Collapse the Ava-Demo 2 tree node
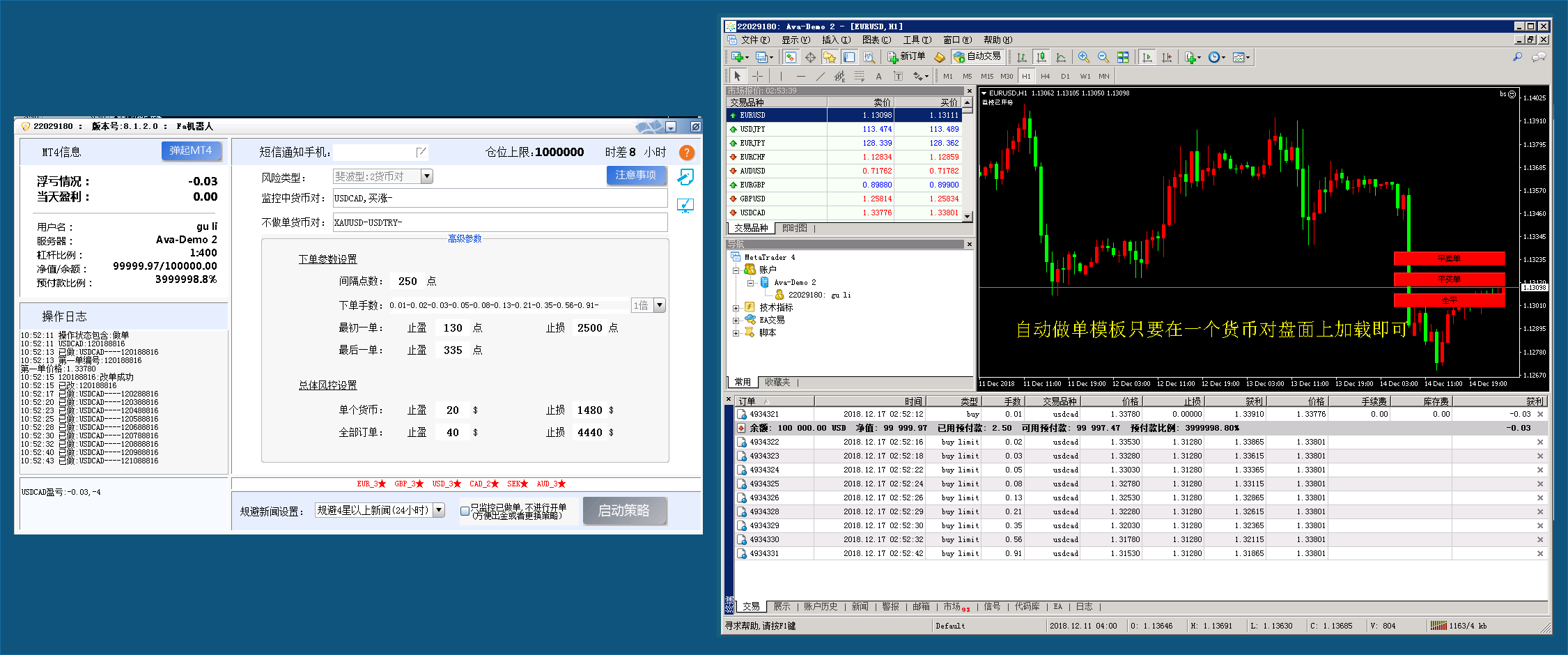 pyautogui.click(x=750, y=283)
